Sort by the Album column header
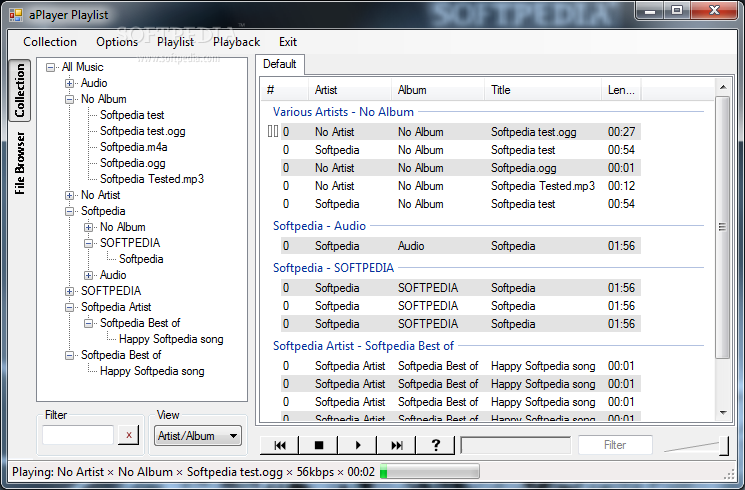The image size is (745, 490). click(438, 90)
